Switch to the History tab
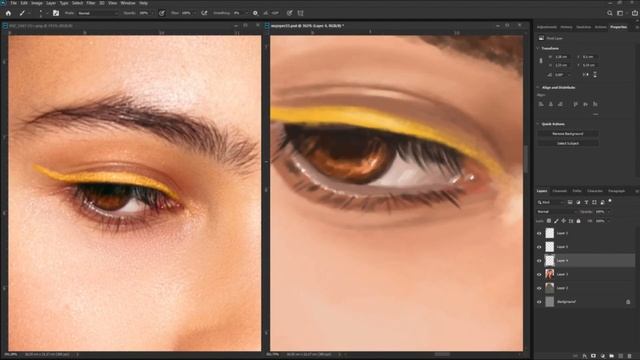Image resolution: width=640 pixels, height=360 pixels. tap(566, 27)
